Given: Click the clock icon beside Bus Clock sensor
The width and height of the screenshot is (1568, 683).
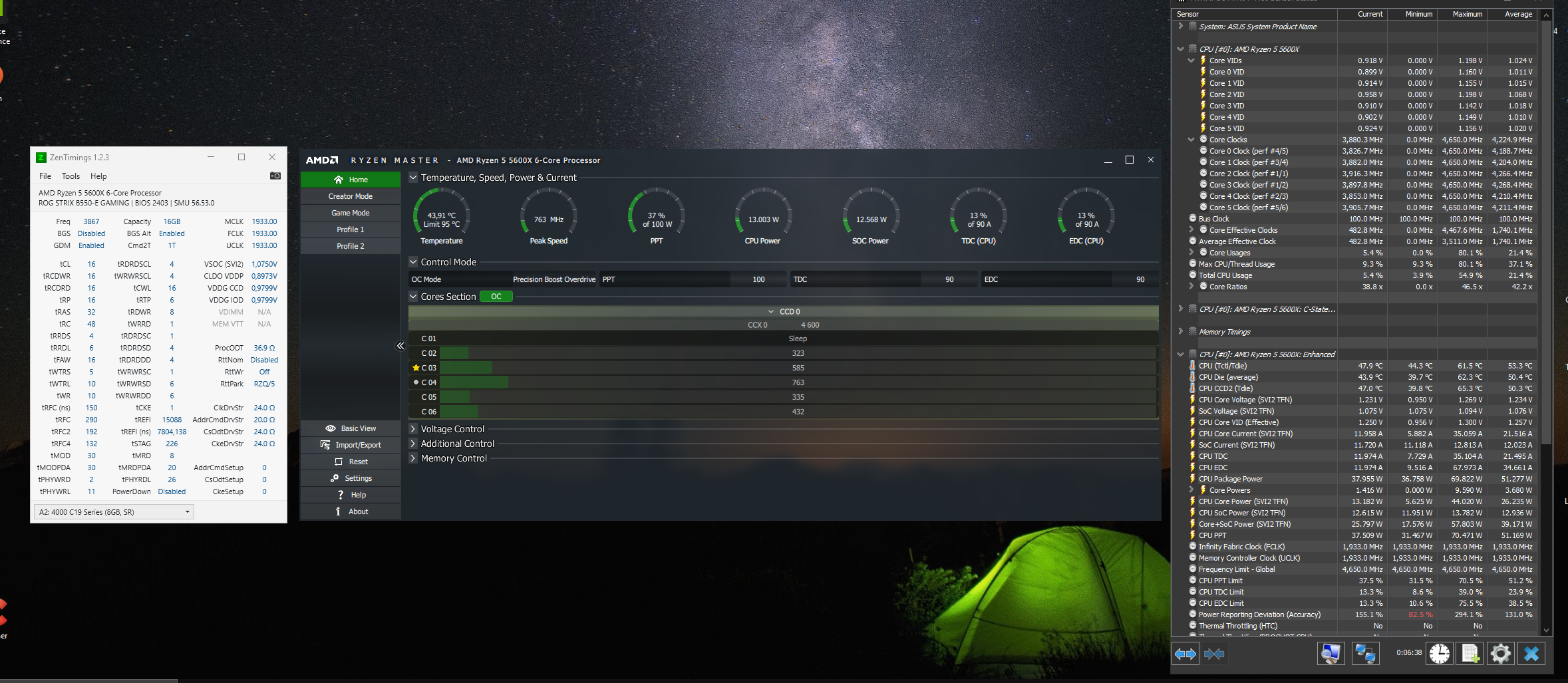Looking at the screenshot, I should pyautogui.click(x=1193, y=219).
